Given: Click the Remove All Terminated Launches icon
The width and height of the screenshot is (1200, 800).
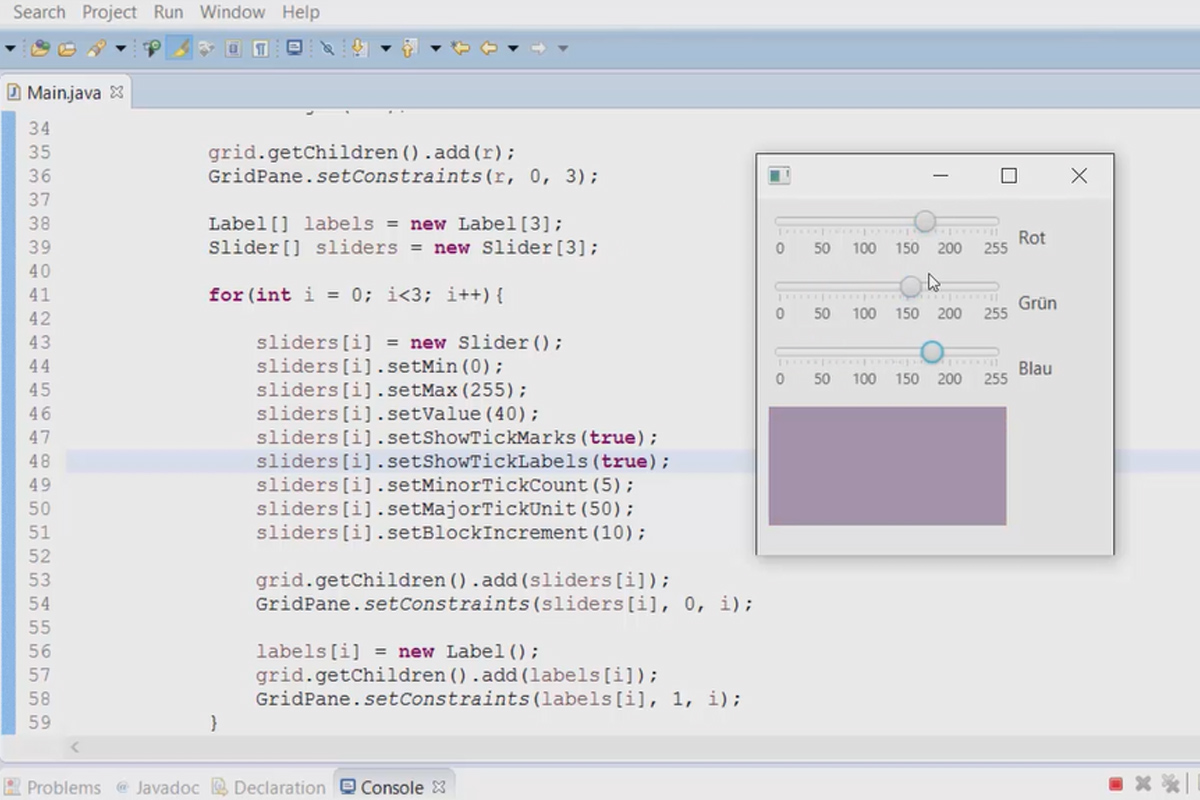Looking at the screenshot, I should tap(1171, 784).
